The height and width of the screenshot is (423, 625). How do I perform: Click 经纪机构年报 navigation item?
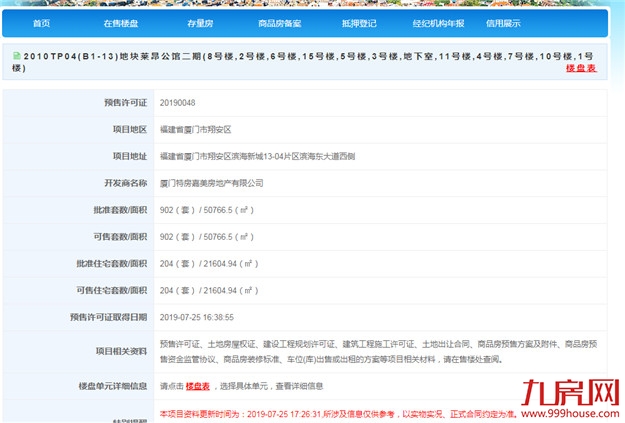pyautogui.click(x=438, y=23)
